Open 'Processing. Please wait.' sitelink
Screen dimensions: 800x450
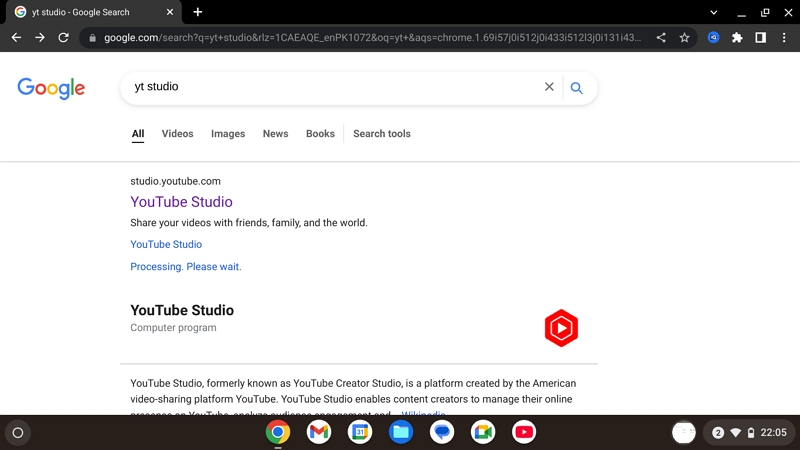(x=186, y=267)
